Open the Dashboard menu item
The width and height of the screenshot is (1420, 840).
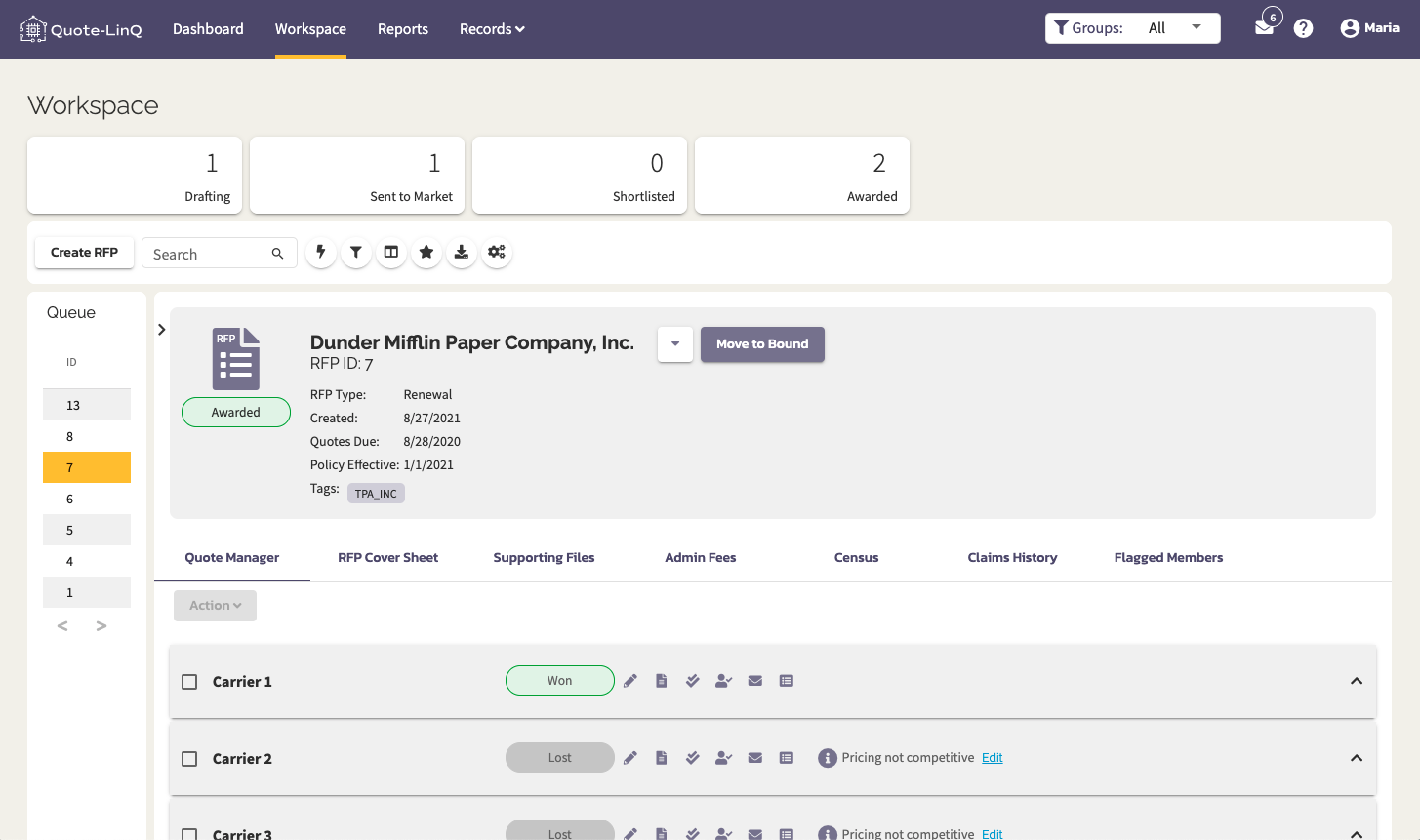208,29
